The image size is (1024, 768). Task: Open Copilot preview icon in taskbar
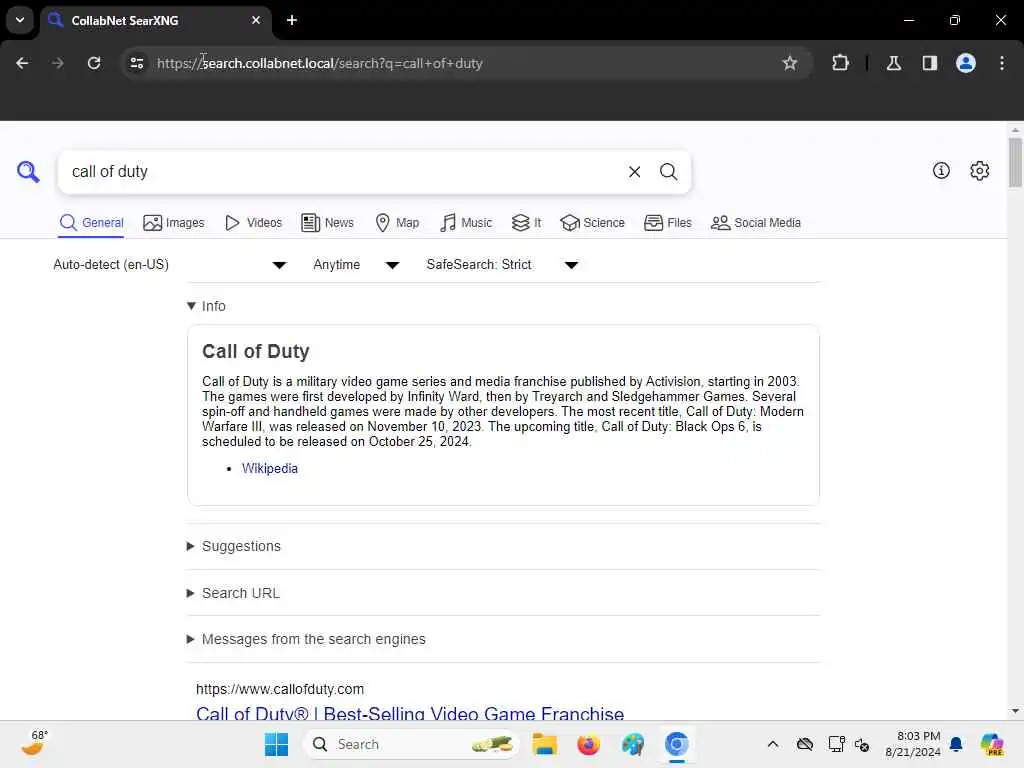pyautogui.click(x=992, y=744)
